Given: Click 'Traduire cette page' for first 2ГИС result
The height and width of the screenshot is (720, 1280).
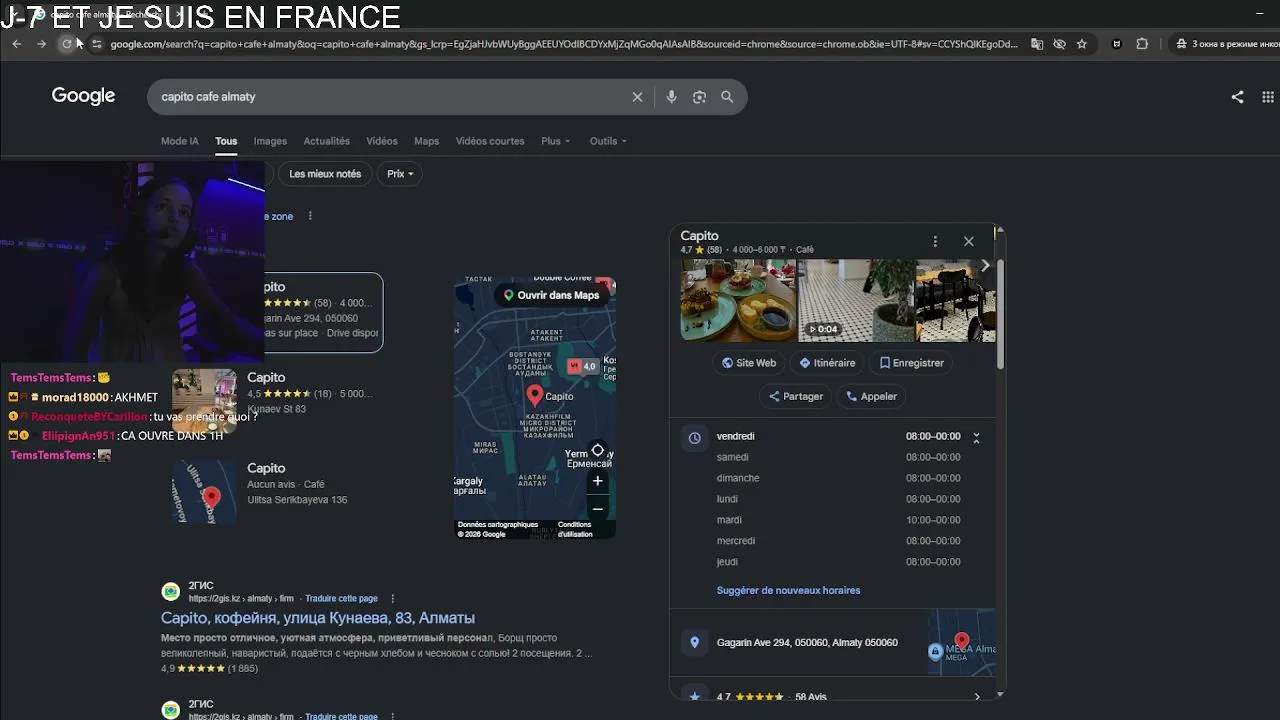Looking at the screenshot, I should (x=341, y=599).
